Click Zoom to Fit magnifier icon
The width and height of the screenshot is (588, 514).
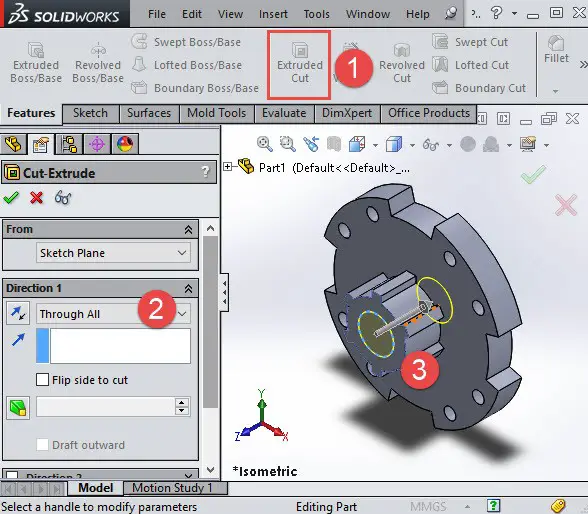coord(264,144)
